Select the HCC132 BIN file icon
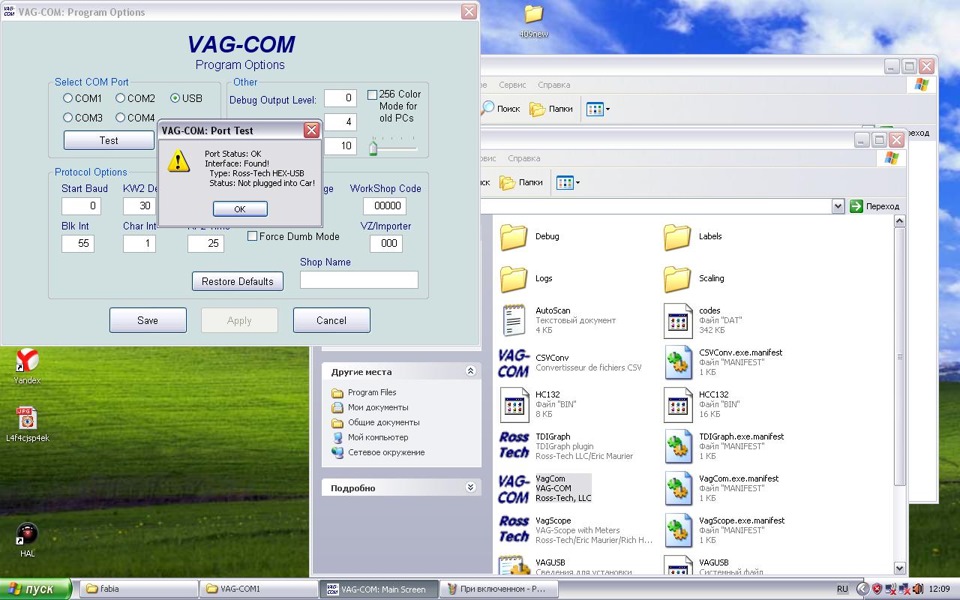The image size is (960, 600). coord(677,405)
